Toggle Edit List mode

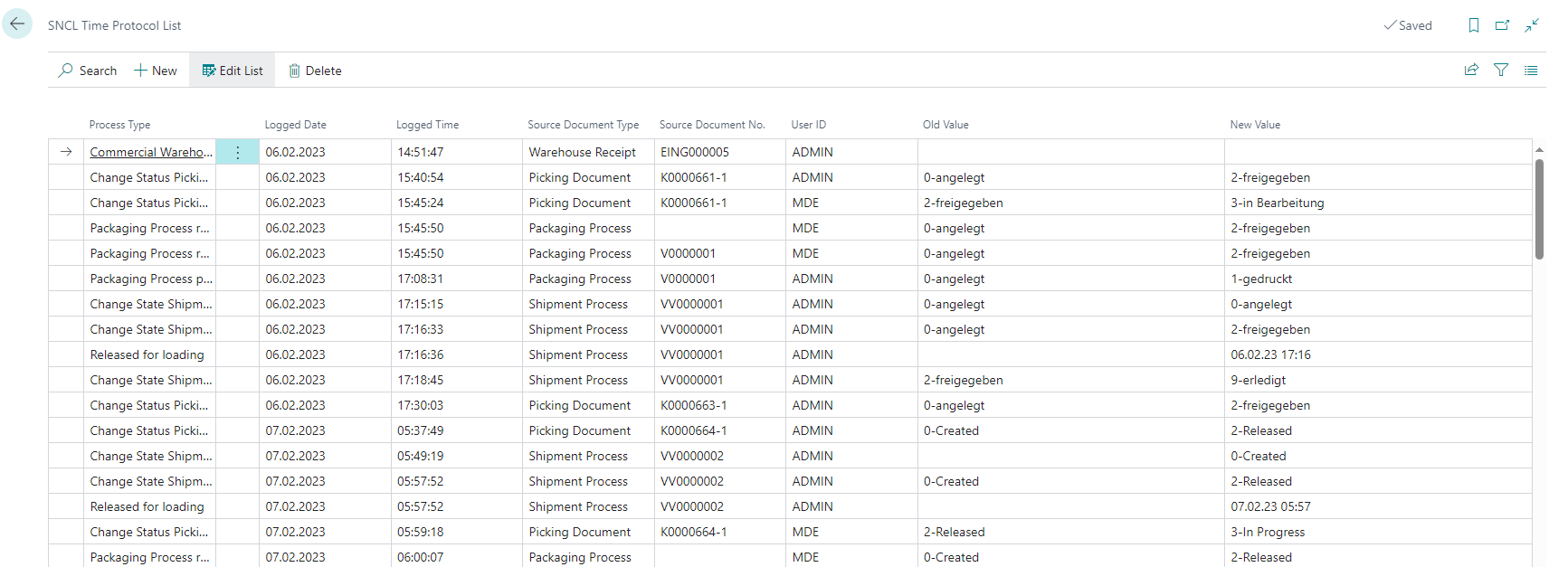233,71
